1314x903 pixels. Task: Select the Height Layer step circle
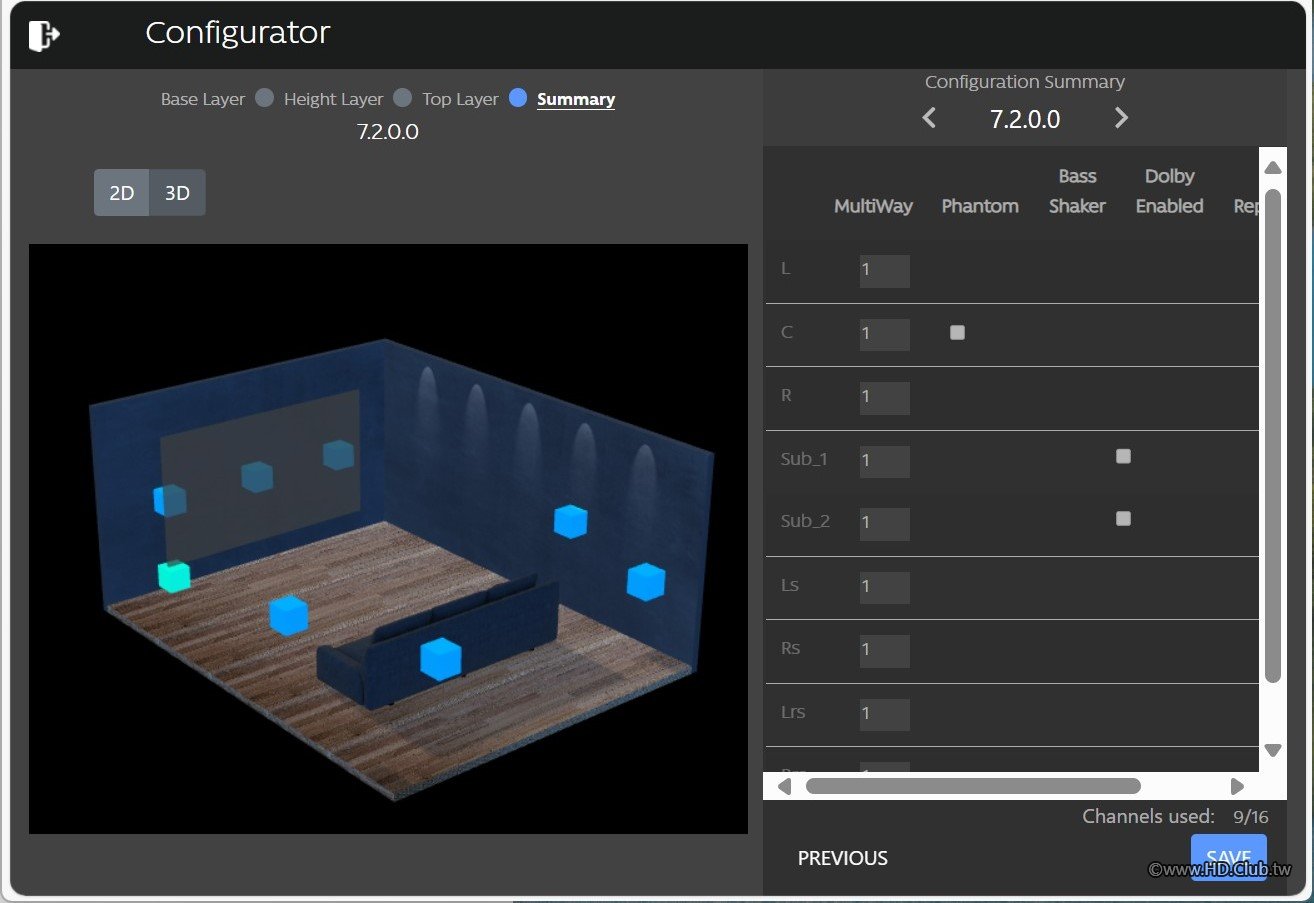click(402, 98)
